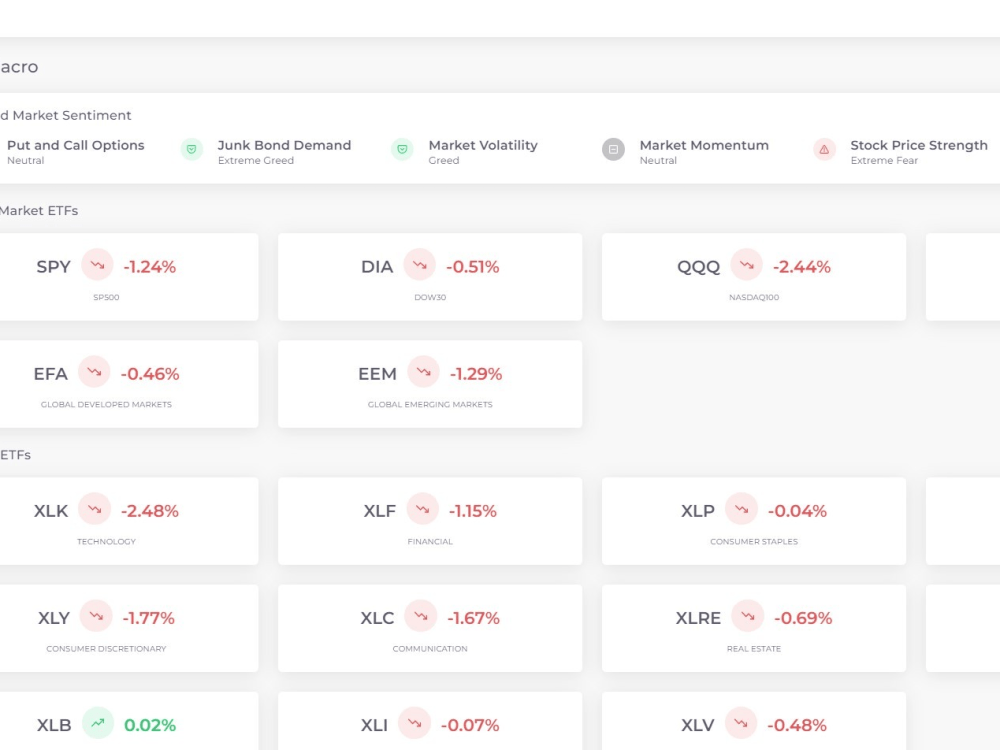Click the green shield icon beside Junk Bond Demand
Viewport: 1000px width, 750px height.
[x=191, y=149]
